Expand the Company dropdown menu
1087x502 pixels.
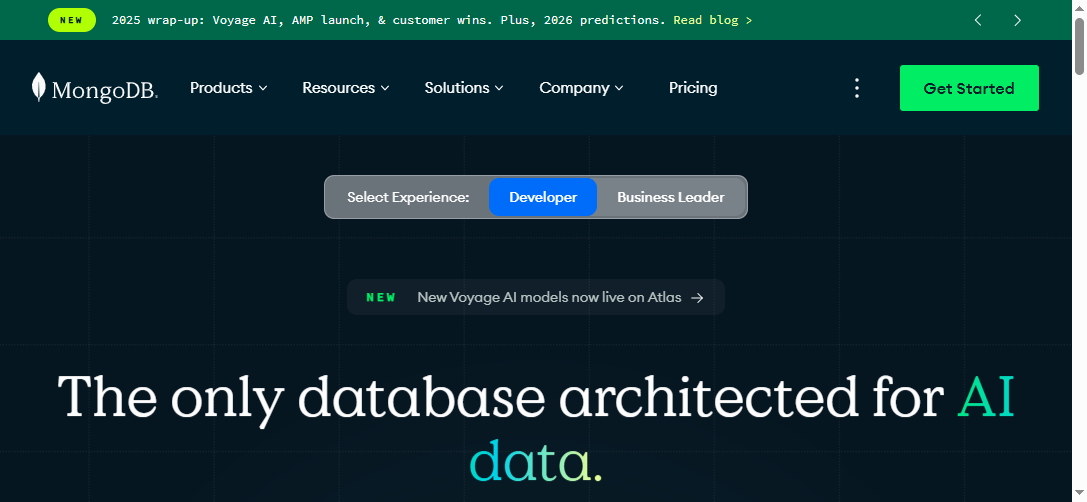581,88
